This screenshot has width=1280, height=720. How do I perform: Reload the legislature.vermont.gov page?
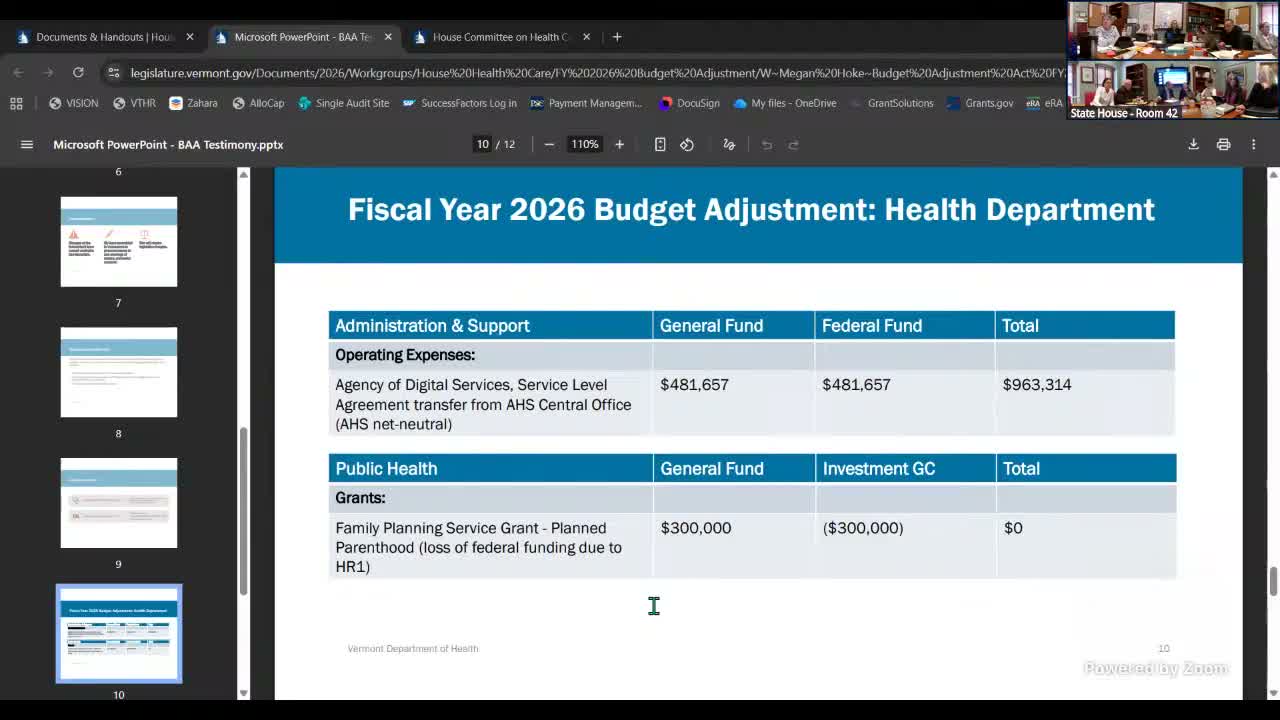[x=79, y=73]
